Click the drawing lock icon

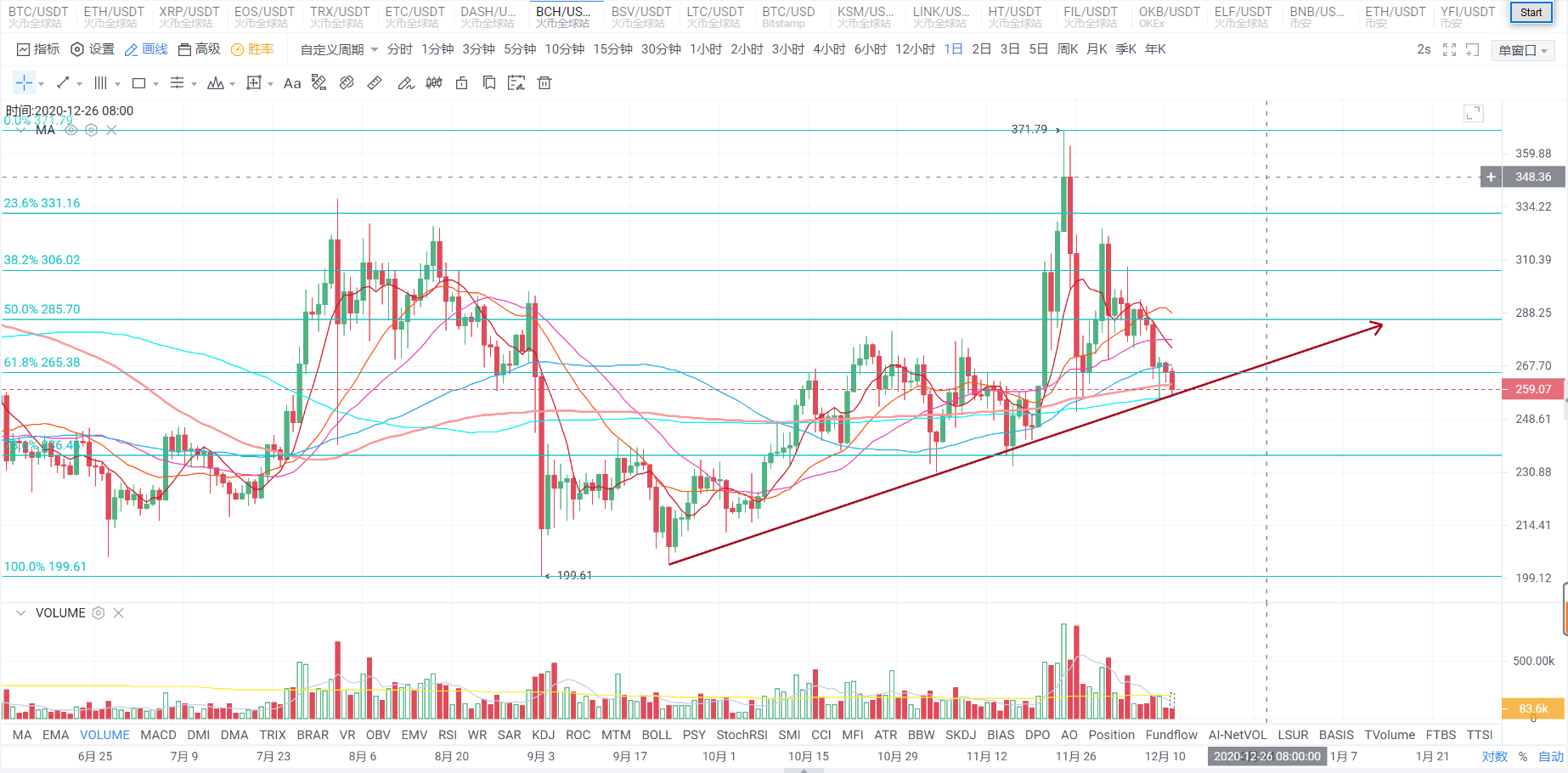[x=462, y=82]
